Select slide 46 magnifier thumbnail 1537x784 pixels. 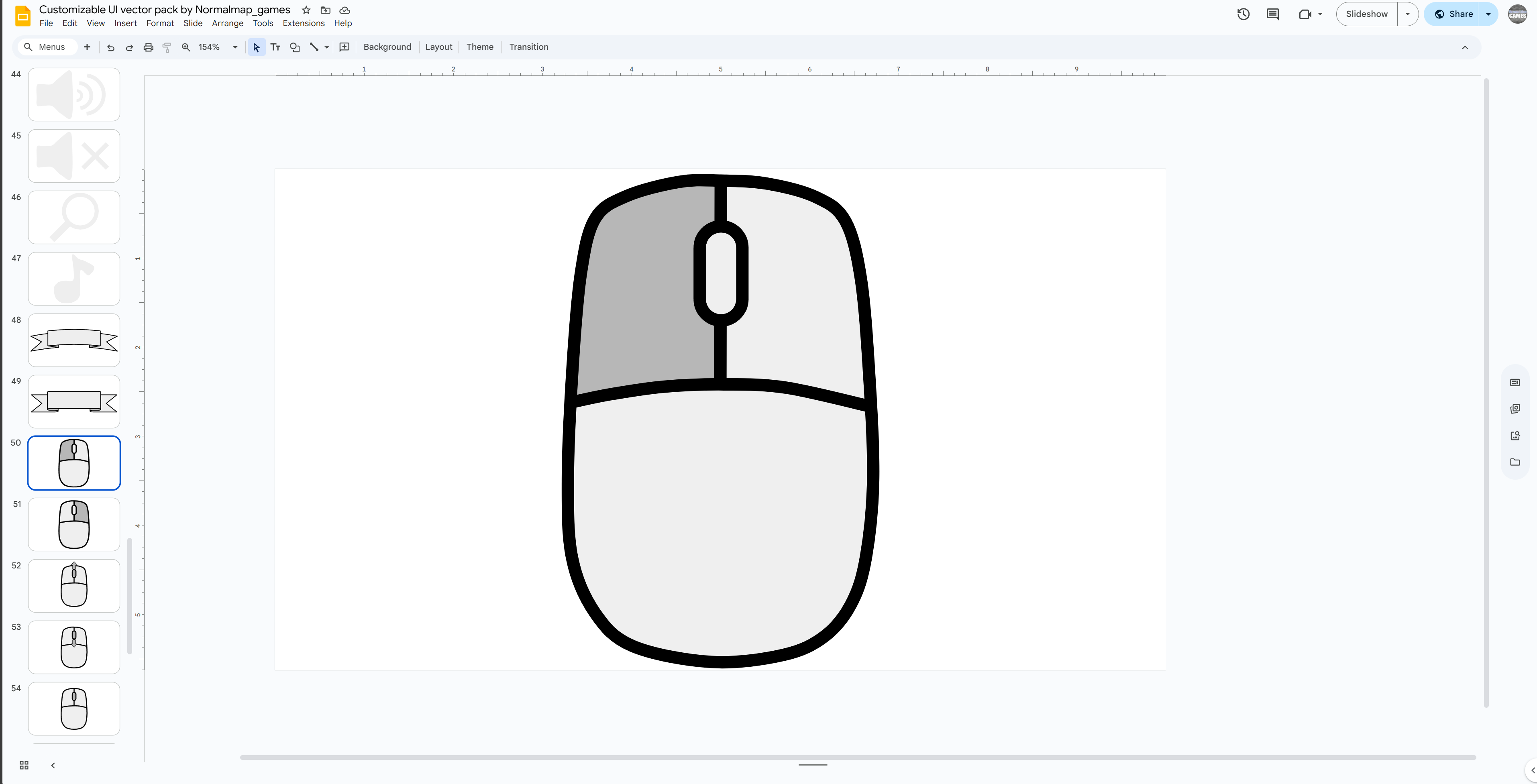[x=74, y=217]
